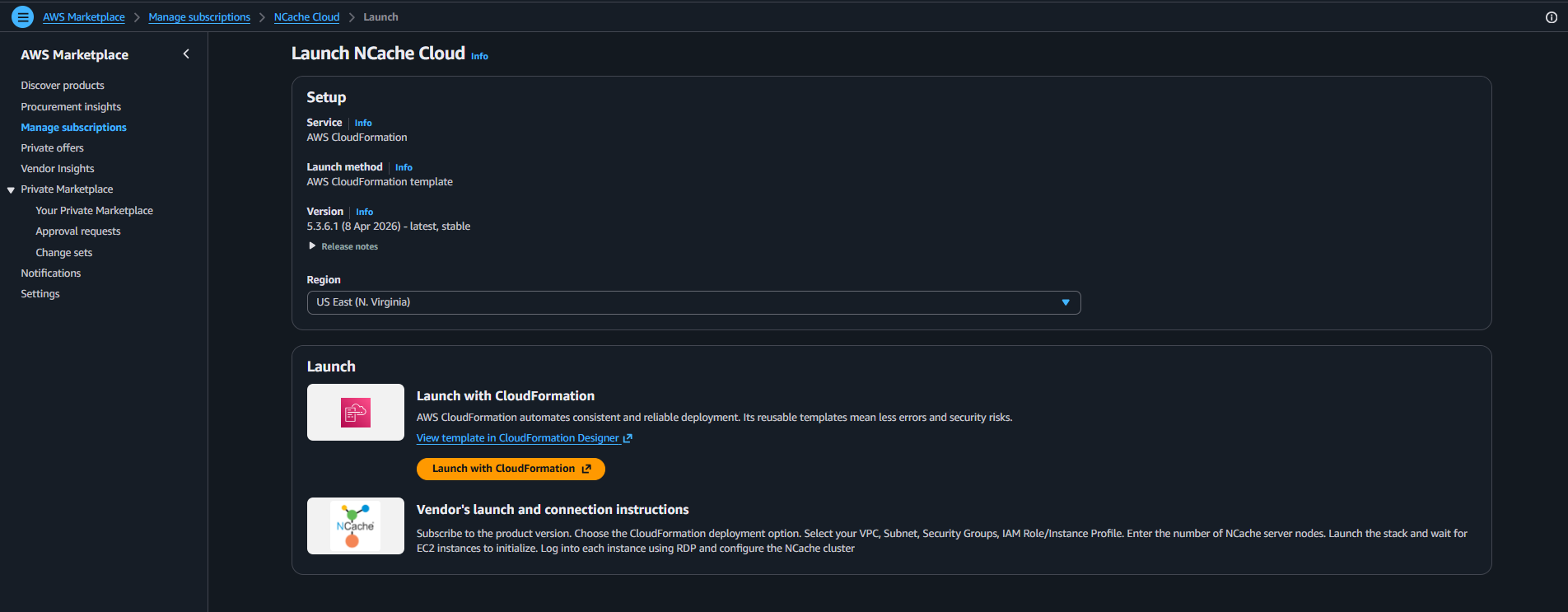
Task: Open Vendor Insights in sidebar
Action: [58, 169]
